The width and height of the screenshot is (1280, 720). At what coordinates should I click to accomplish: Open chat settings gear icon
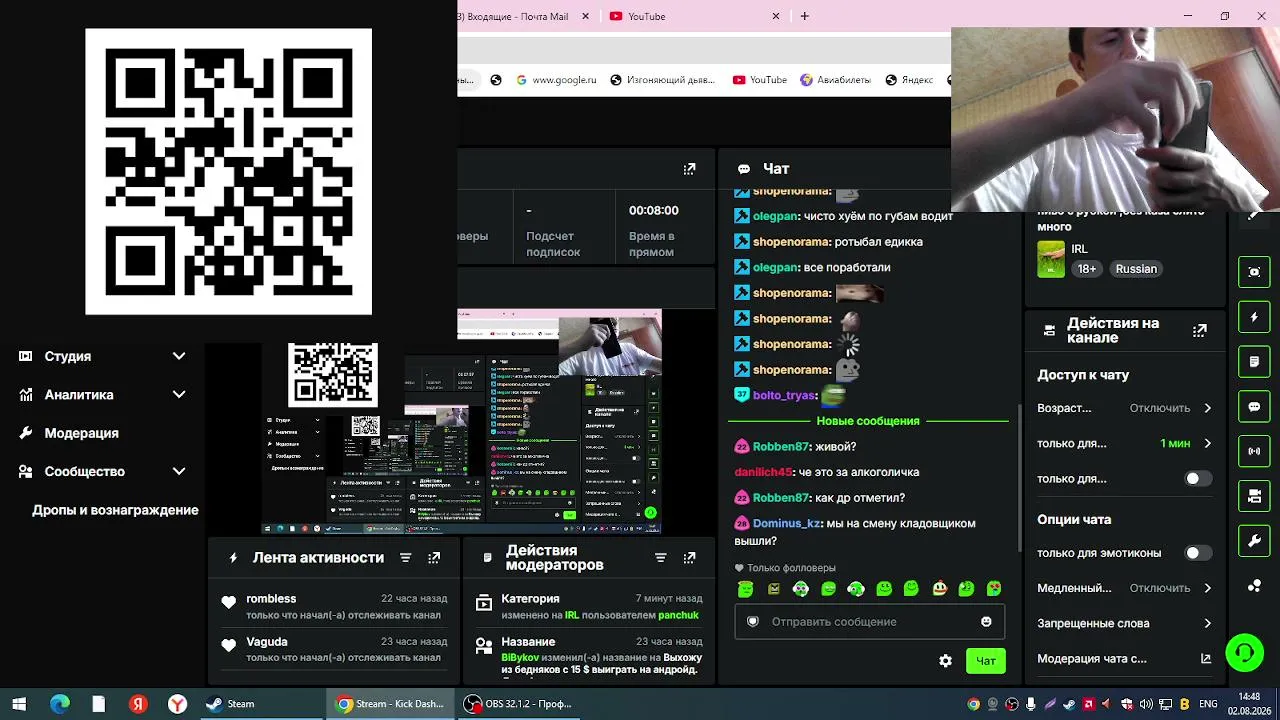tap(945, 661)
